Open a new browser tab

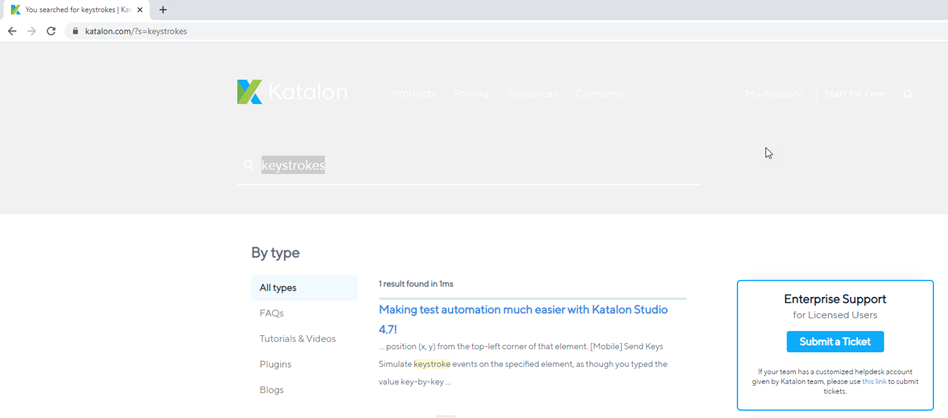pos(163,10)
